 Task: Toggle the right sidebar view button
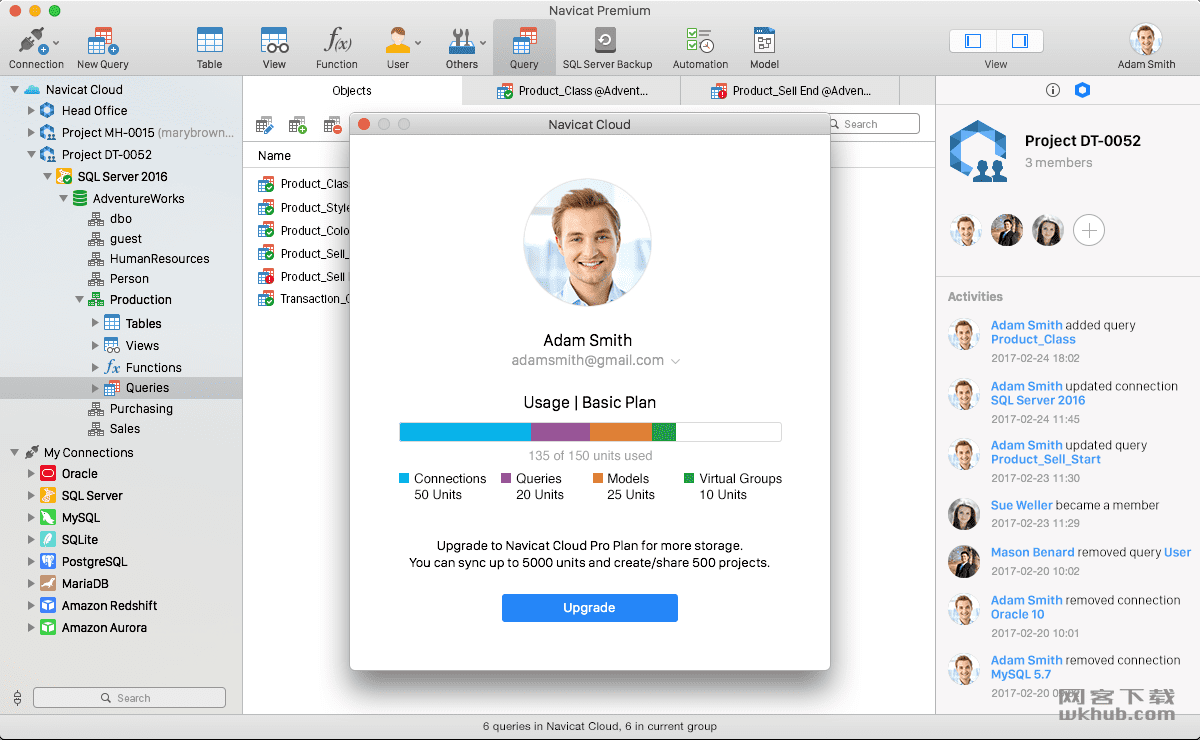pos(1020,41)
